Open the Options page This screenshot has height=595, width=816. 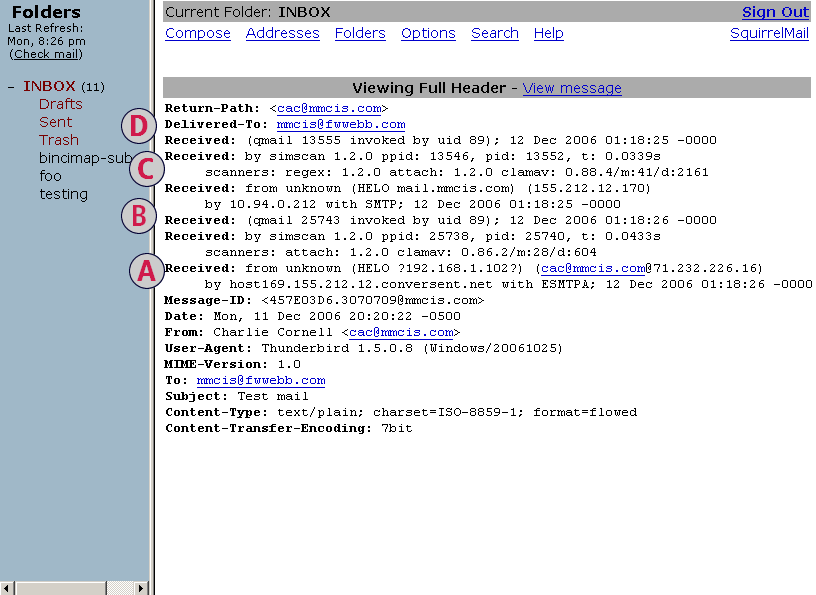tap(428, 33)
